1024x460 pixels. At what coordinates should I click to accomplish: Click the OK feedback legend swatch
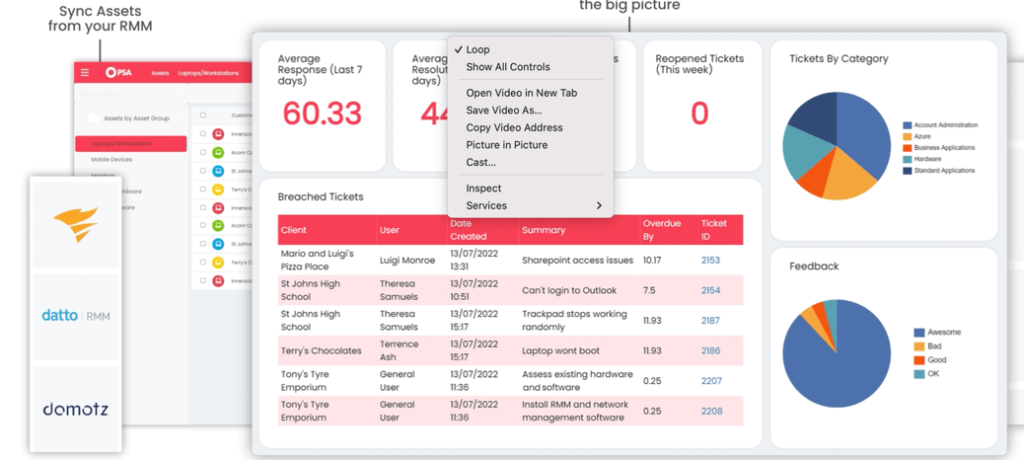tap(920, 374)
